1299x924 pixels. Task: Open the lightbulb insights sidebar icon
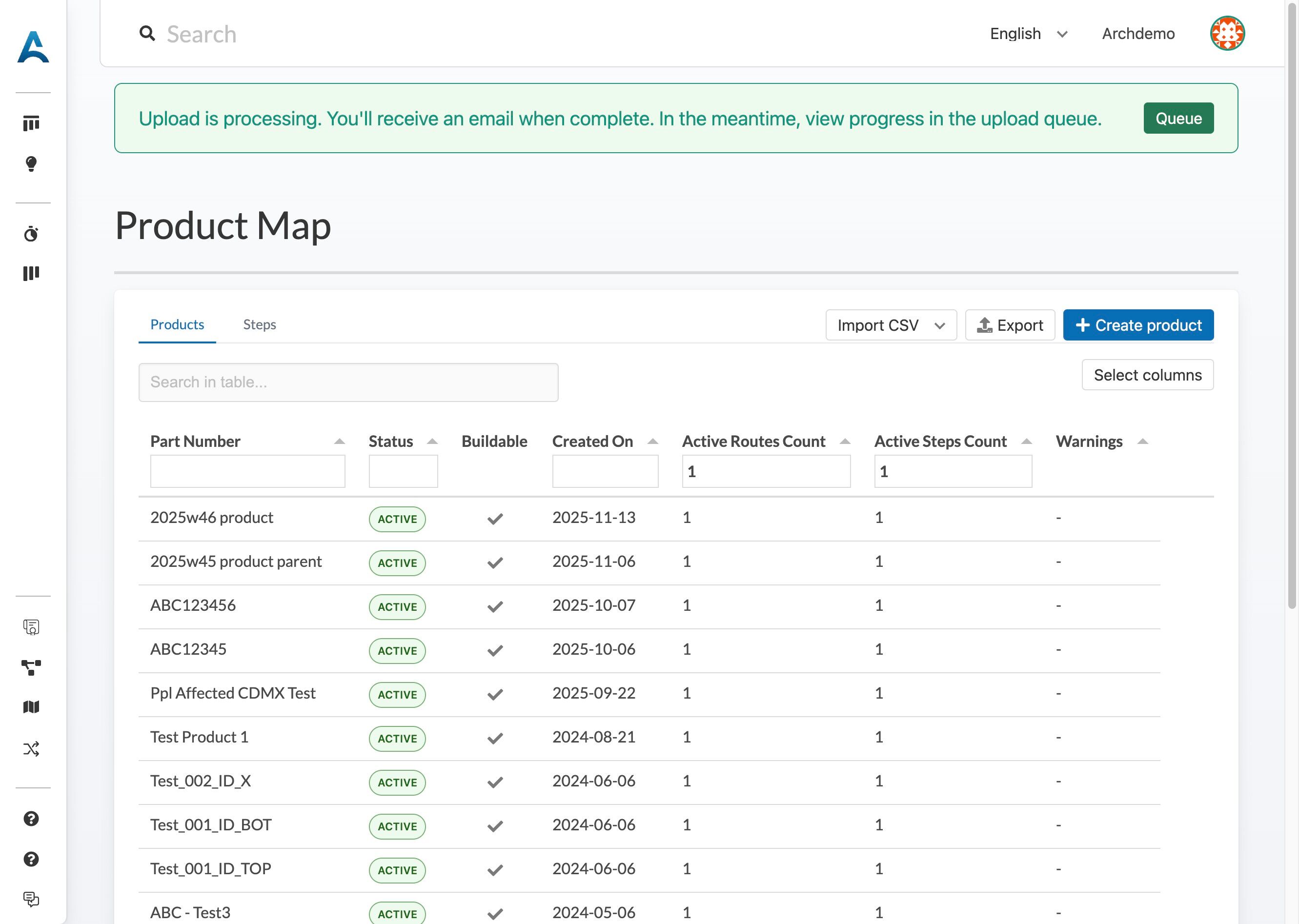click(31, 164)
